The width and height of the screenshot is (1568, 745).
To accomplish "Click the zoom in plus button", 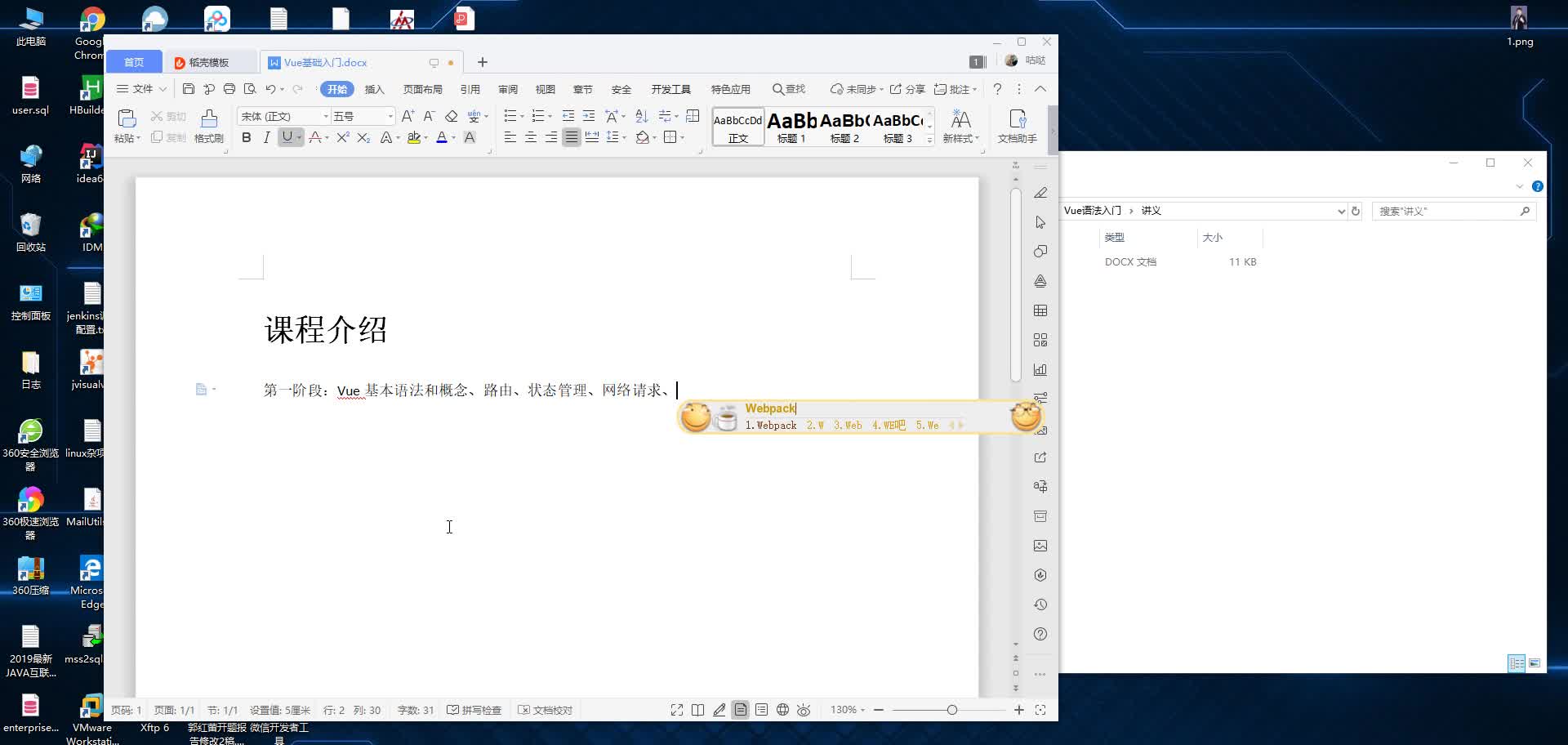I will coord(1018,710).
